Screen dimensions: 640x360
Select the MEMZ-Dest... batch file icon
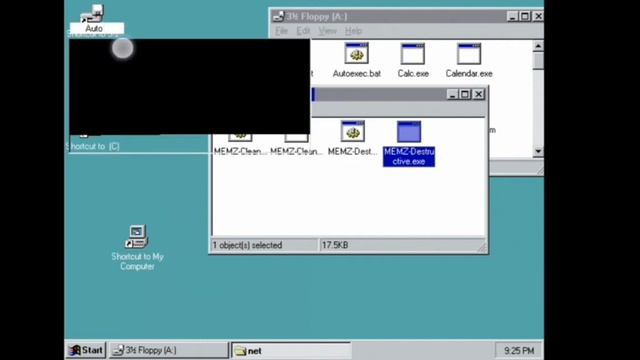coord(353,131)
